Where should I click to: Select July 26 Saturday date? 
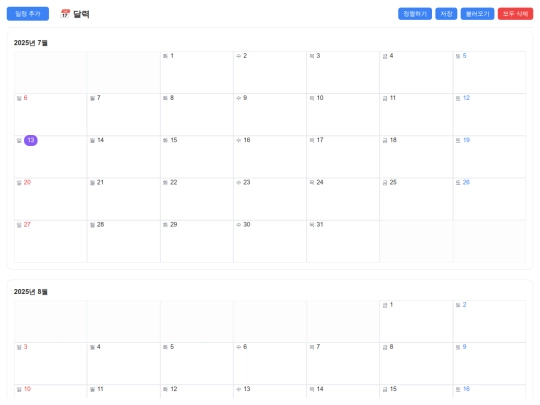click(x=466, y=182)
